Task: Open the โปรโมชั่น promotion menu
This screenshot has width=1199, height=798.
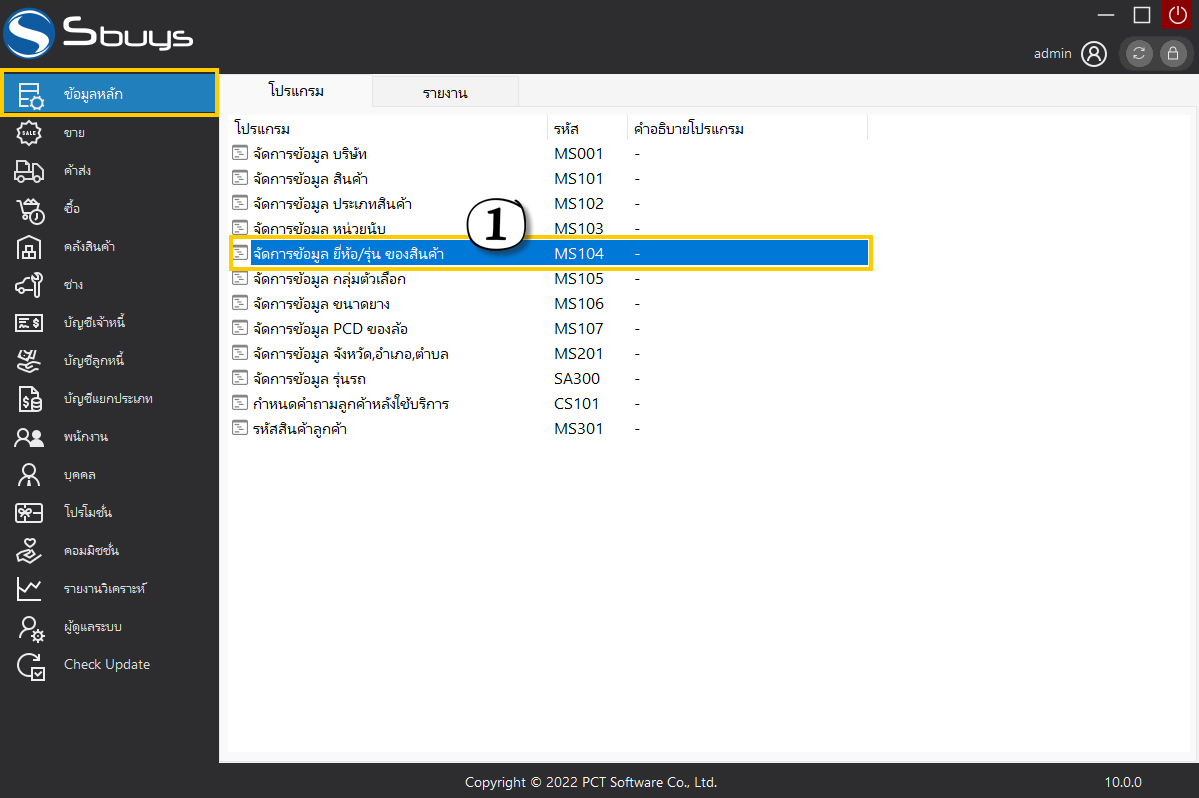Action: 88,513
